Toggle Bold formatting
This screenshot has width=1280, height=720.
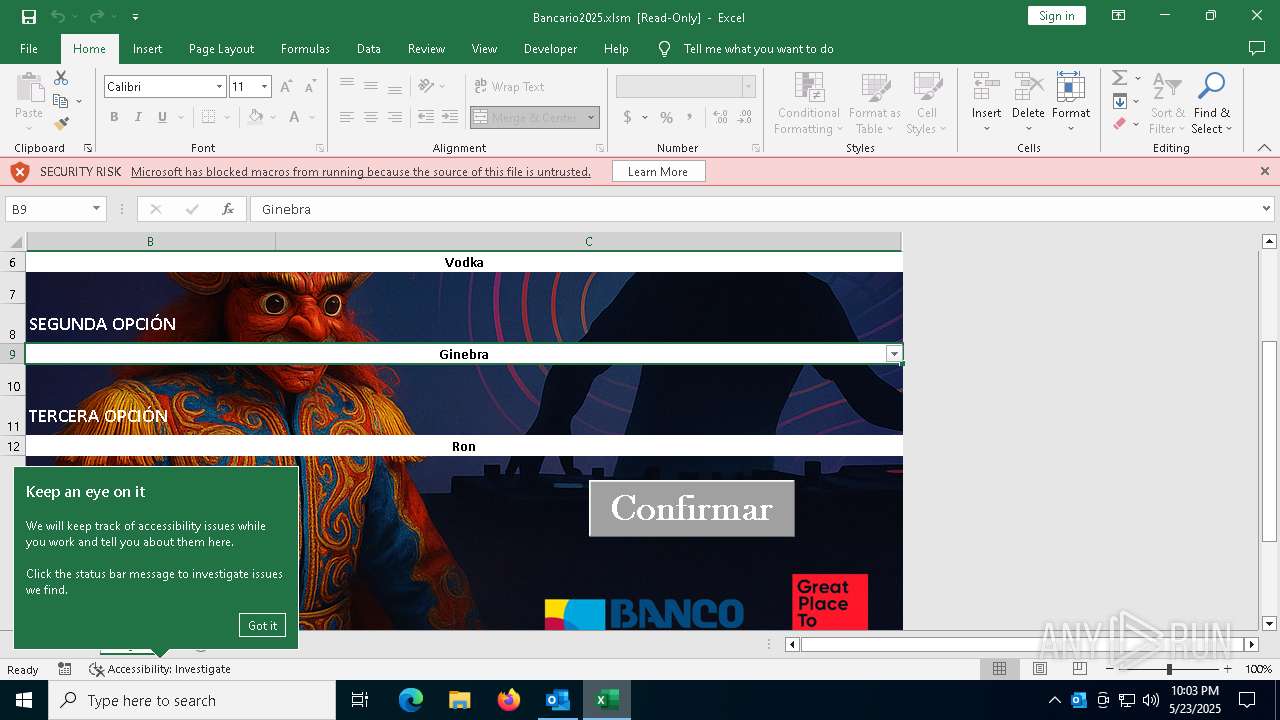pyautogui.click(x=114, y=117)
